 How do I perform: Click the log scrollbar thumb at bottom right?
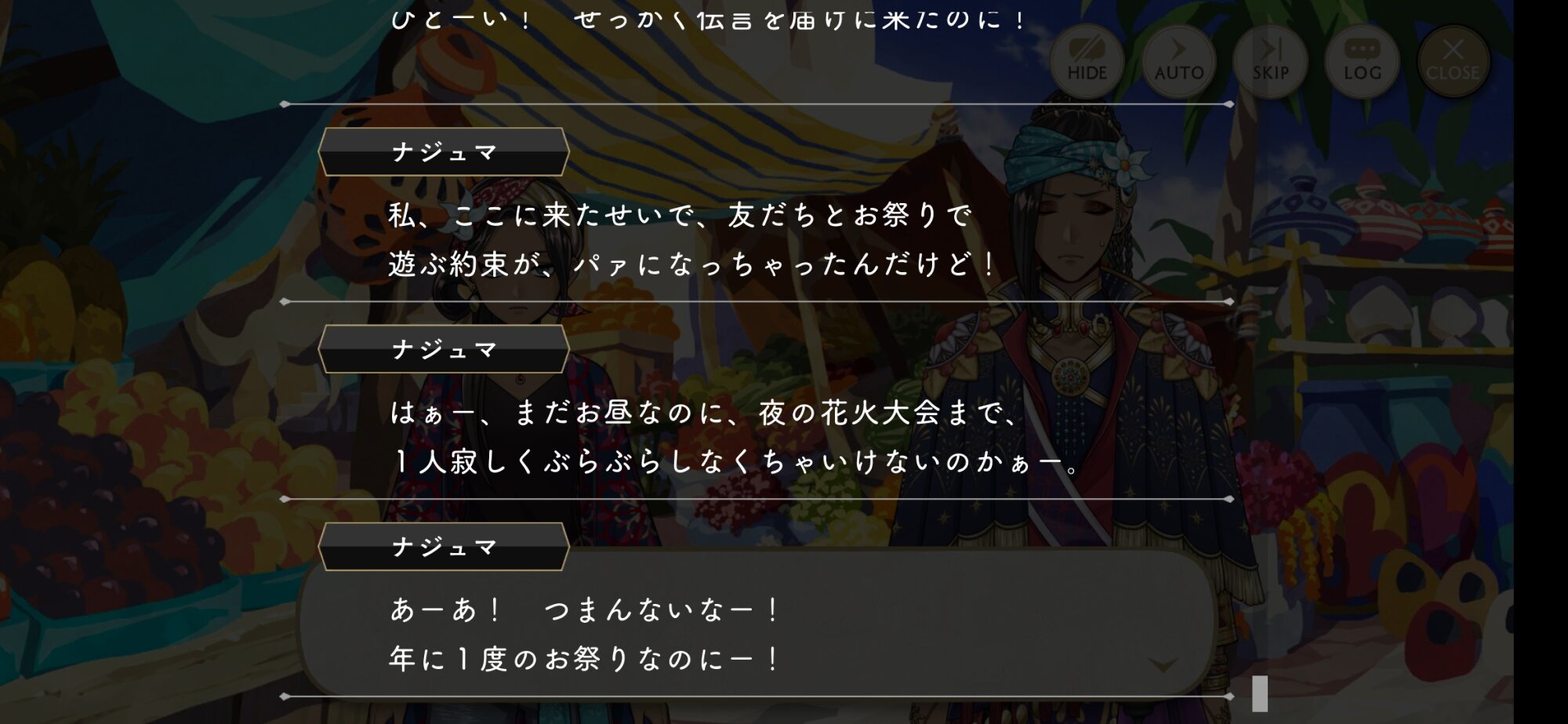(x=1259, y=693)
